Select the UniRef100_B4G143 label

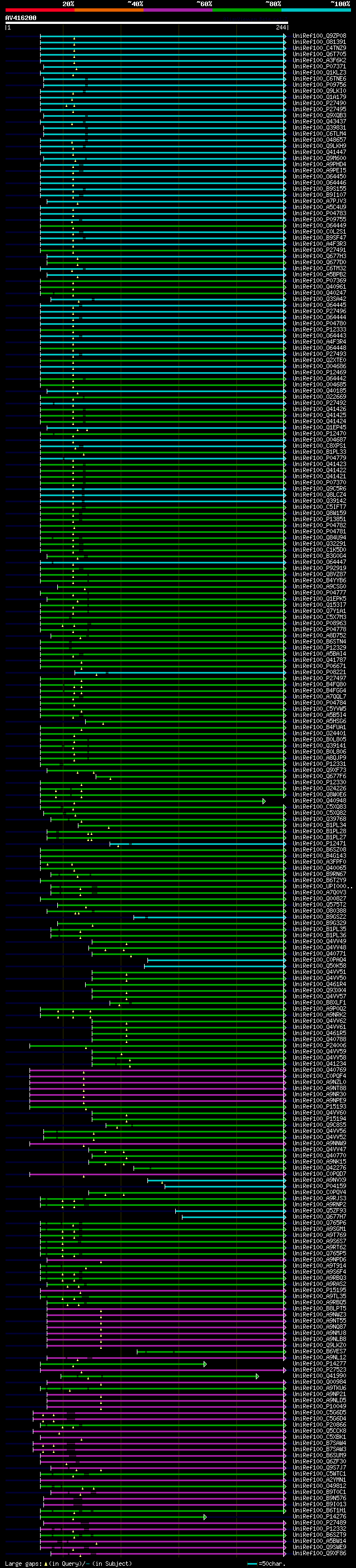(319, 856)
